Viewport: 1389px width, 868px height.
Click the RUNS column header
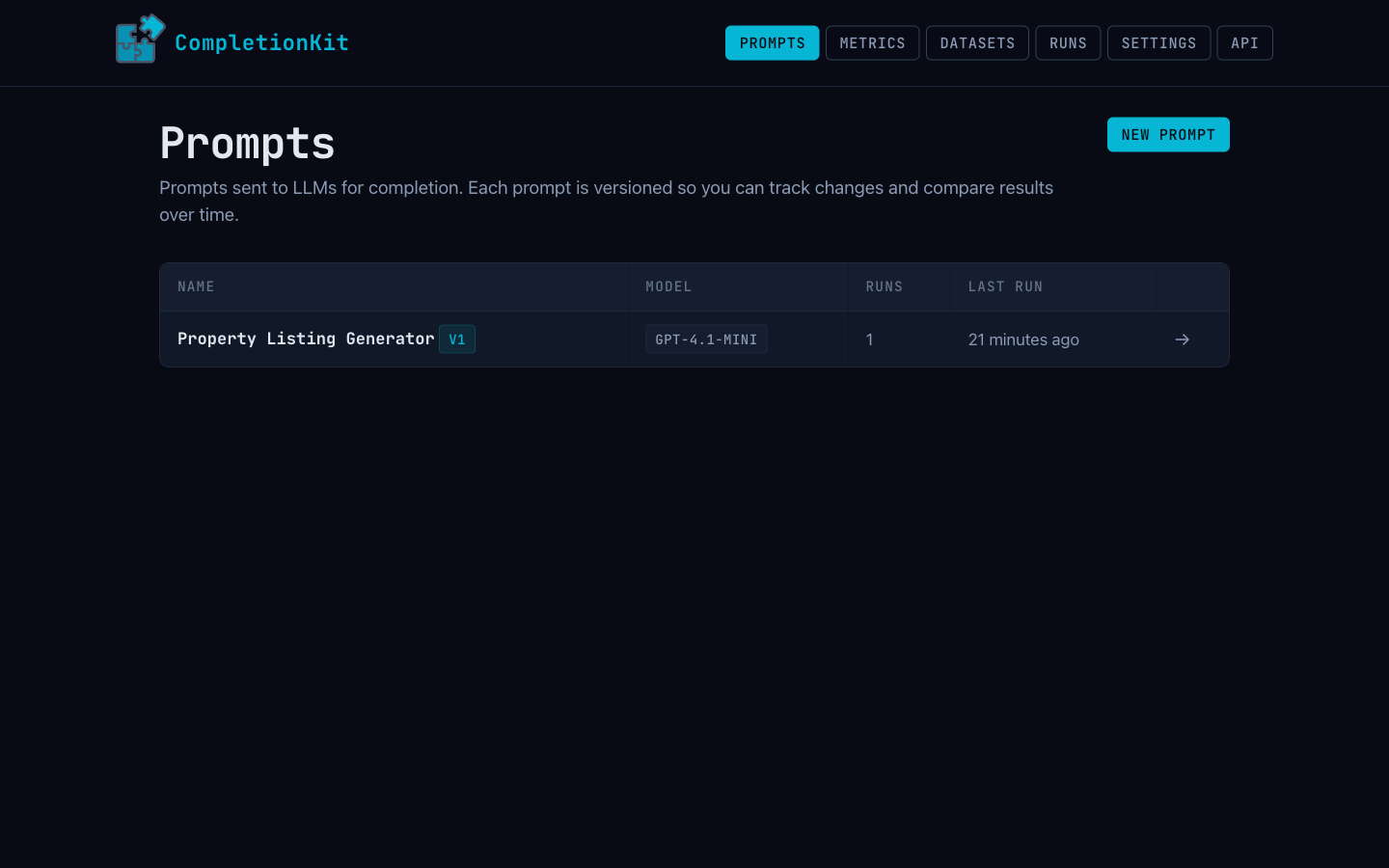(885, 286)
